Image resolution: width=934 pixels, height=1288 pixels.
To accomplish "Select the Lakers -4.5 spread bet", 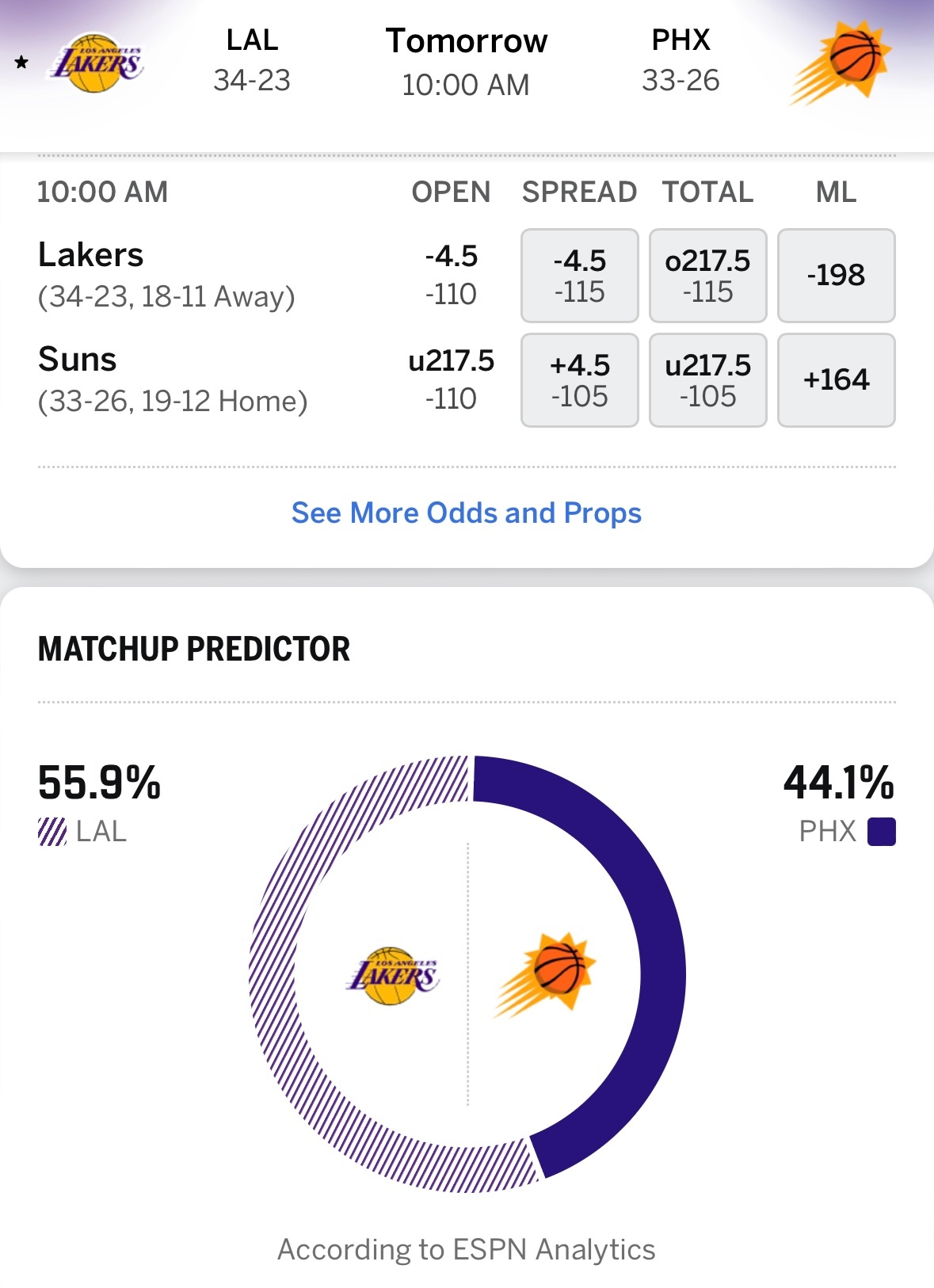I will (x=579, y=276).
